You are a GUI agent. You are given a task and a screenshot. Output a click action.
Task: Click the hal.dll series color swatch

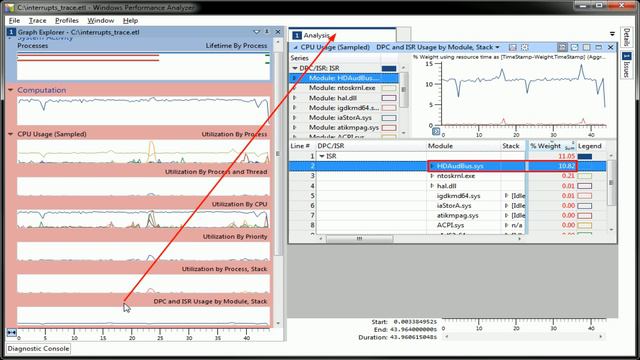389,98
